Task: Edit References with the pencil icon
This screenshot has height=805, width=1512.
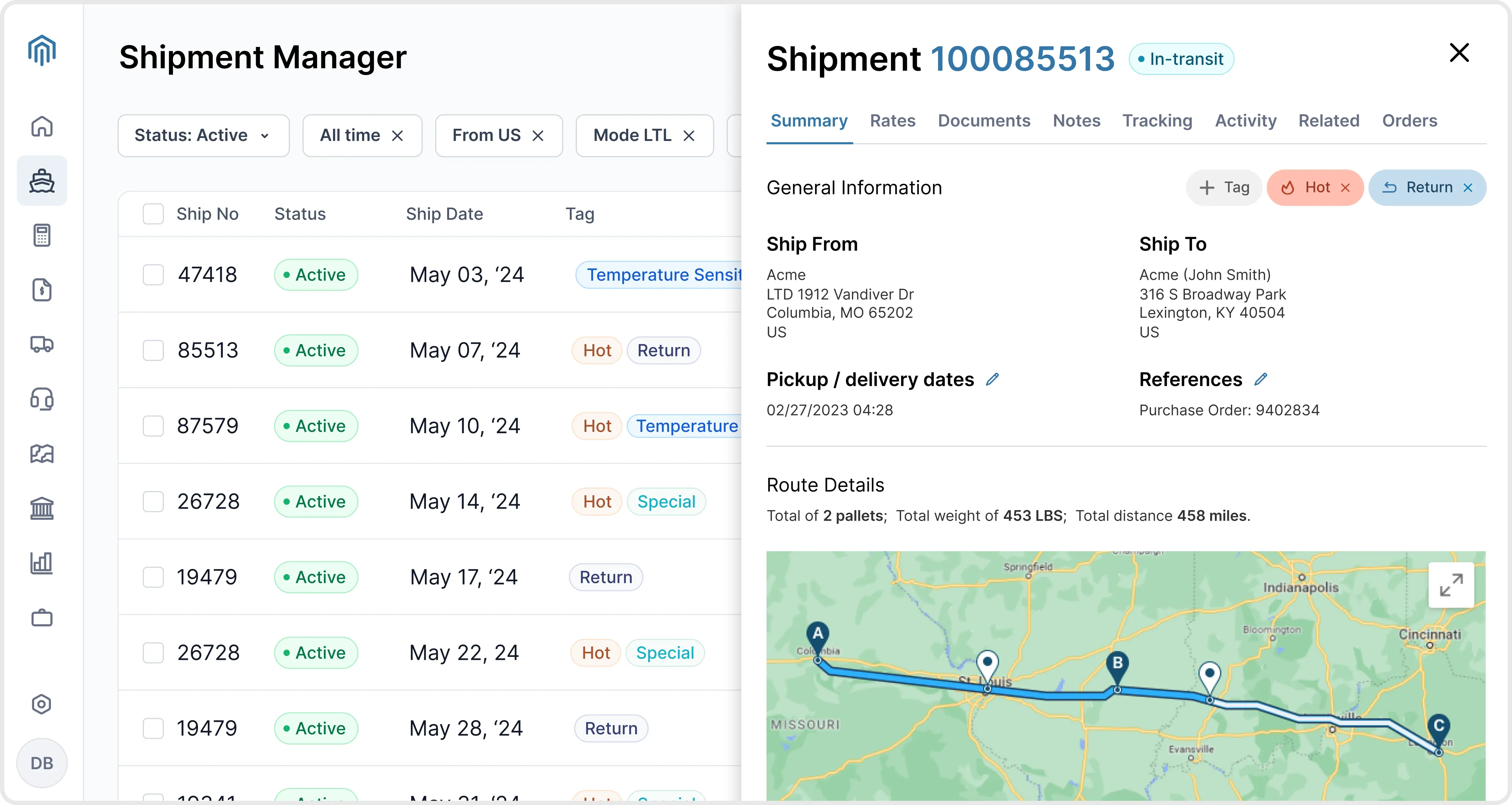Action: [x=1261, y=379]
